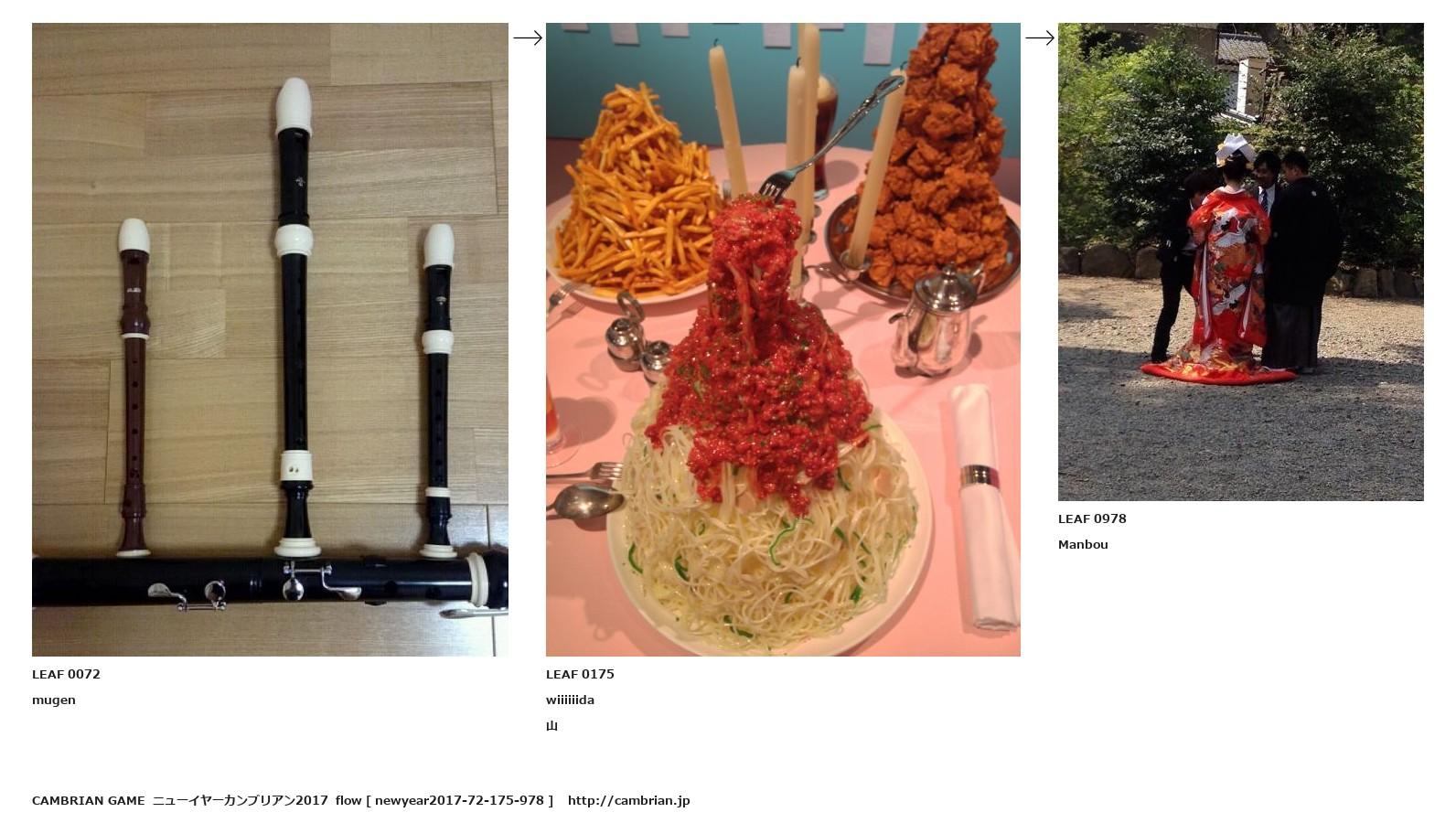
Task: Click the flow newyear2017-72-175-978 identifier
Action: pos(444,800)
